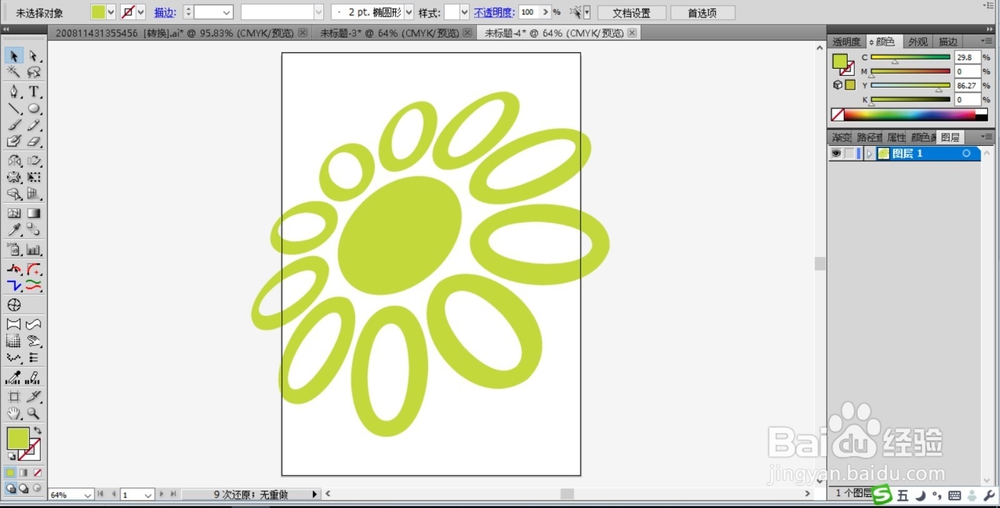Close the 未标题-4* document tab

(631, 33)
